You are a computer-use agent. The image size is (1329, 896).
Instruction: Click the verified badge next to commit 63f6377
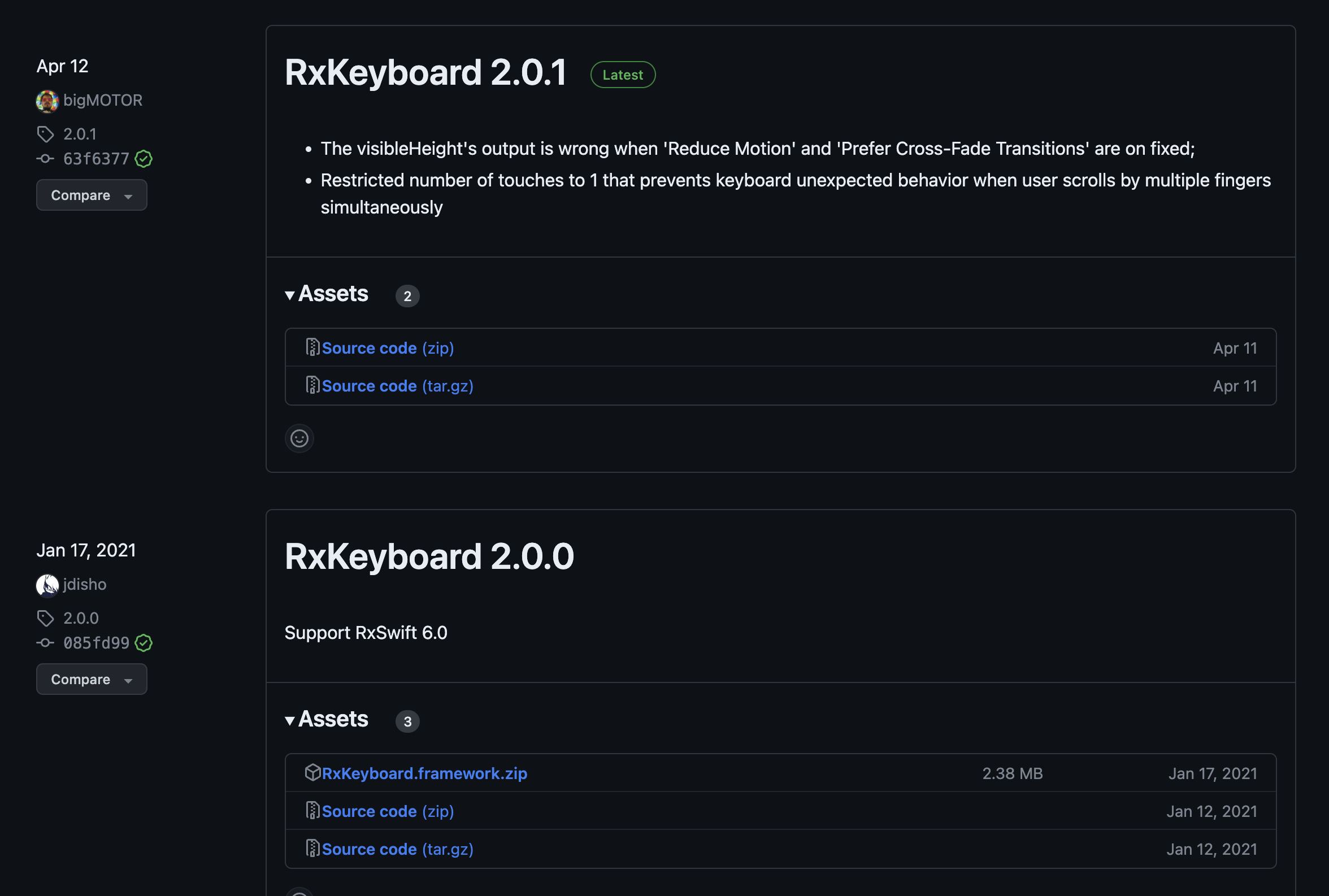tap(144, 159)
